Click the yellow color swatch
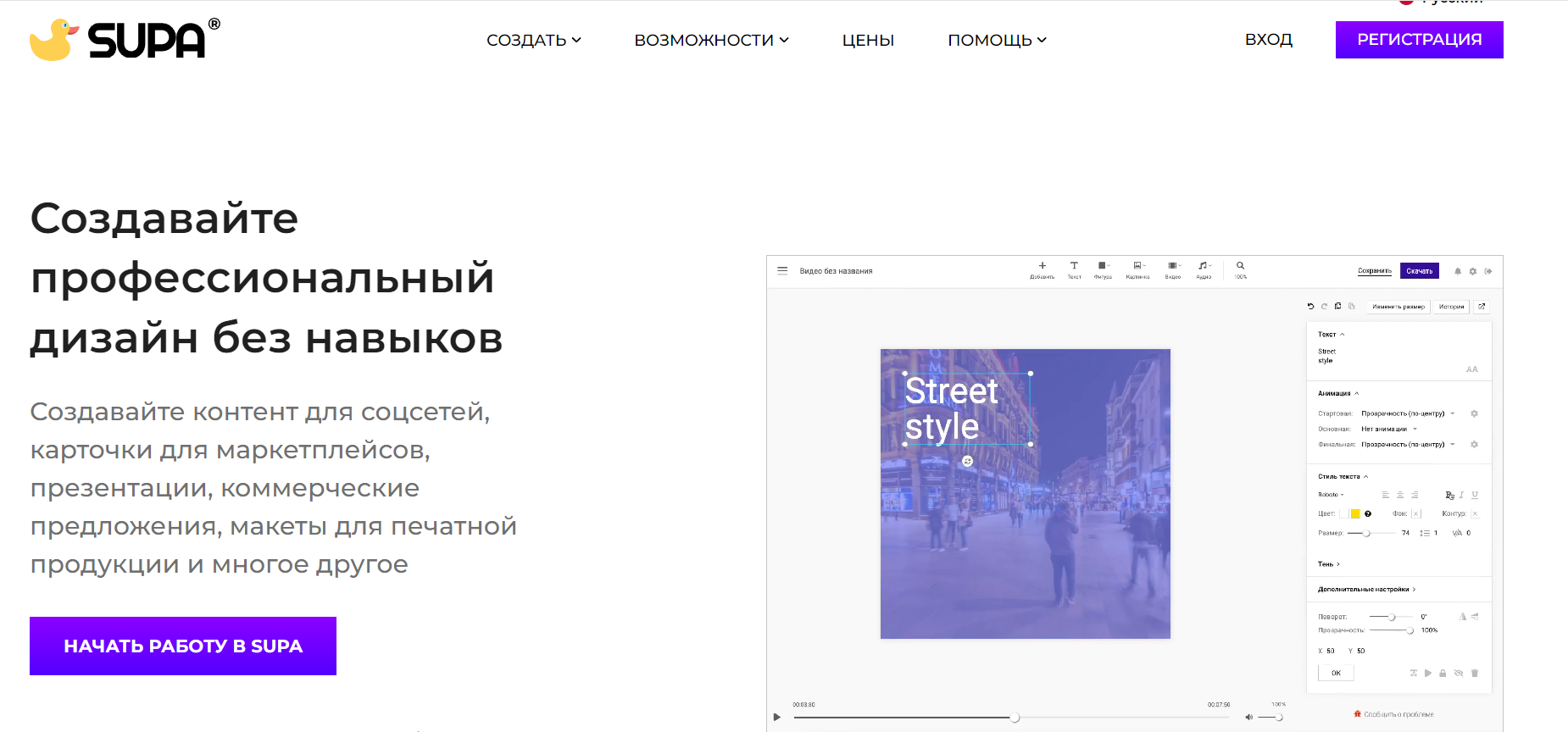The height and width of the screenshot is (732, 1568). tap(1355, 513)
